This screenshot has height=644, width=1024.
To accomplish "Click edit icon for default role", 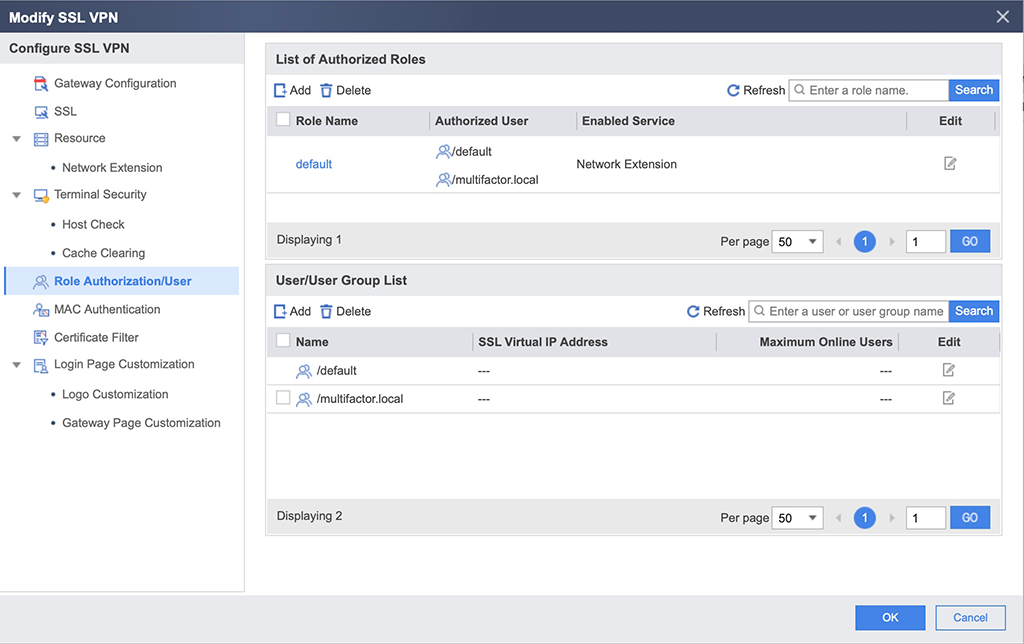I will (950, 164).
